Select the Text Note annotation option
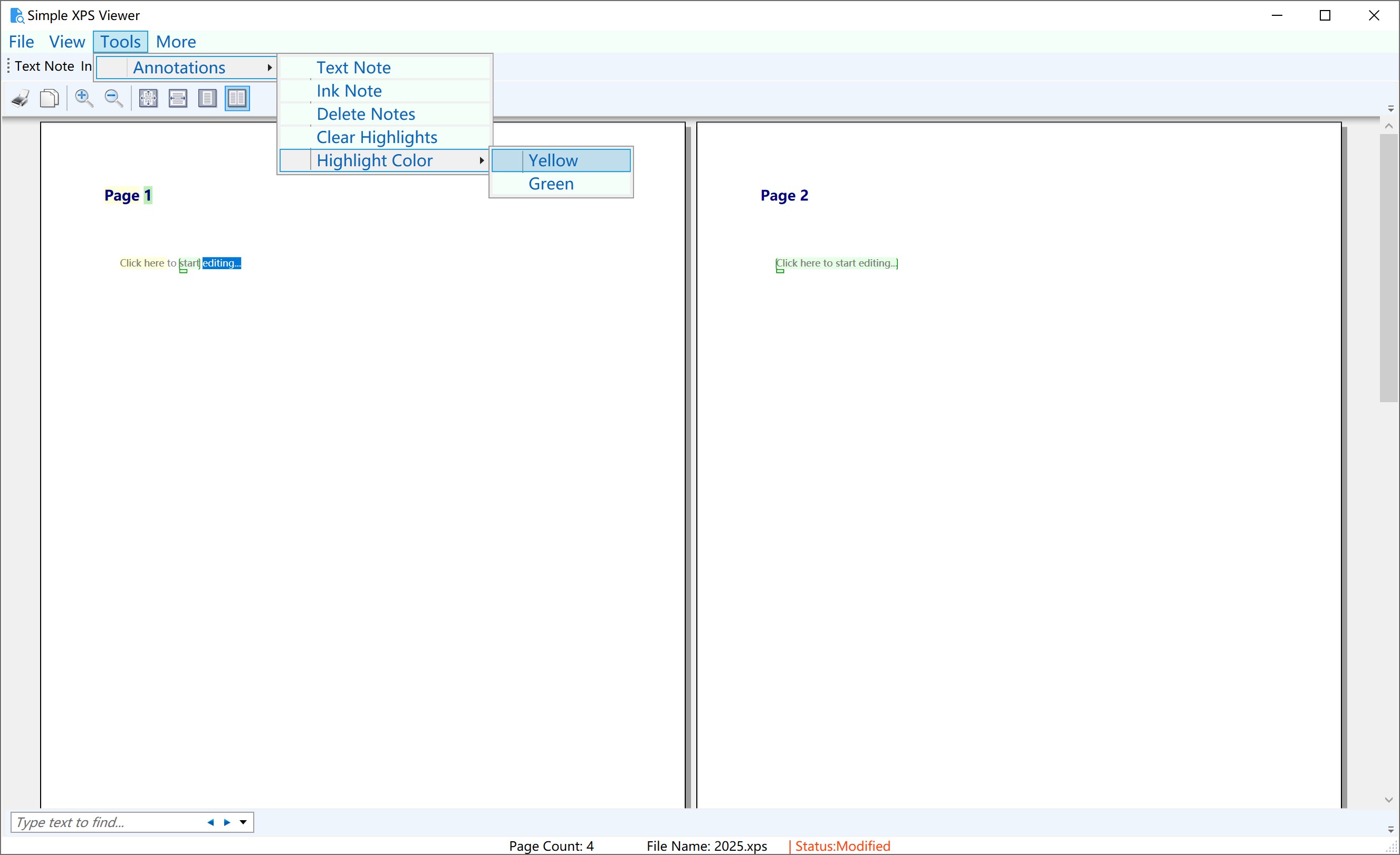The height and width of the screenshot is (855, 1400). click(x=353, y=67)
